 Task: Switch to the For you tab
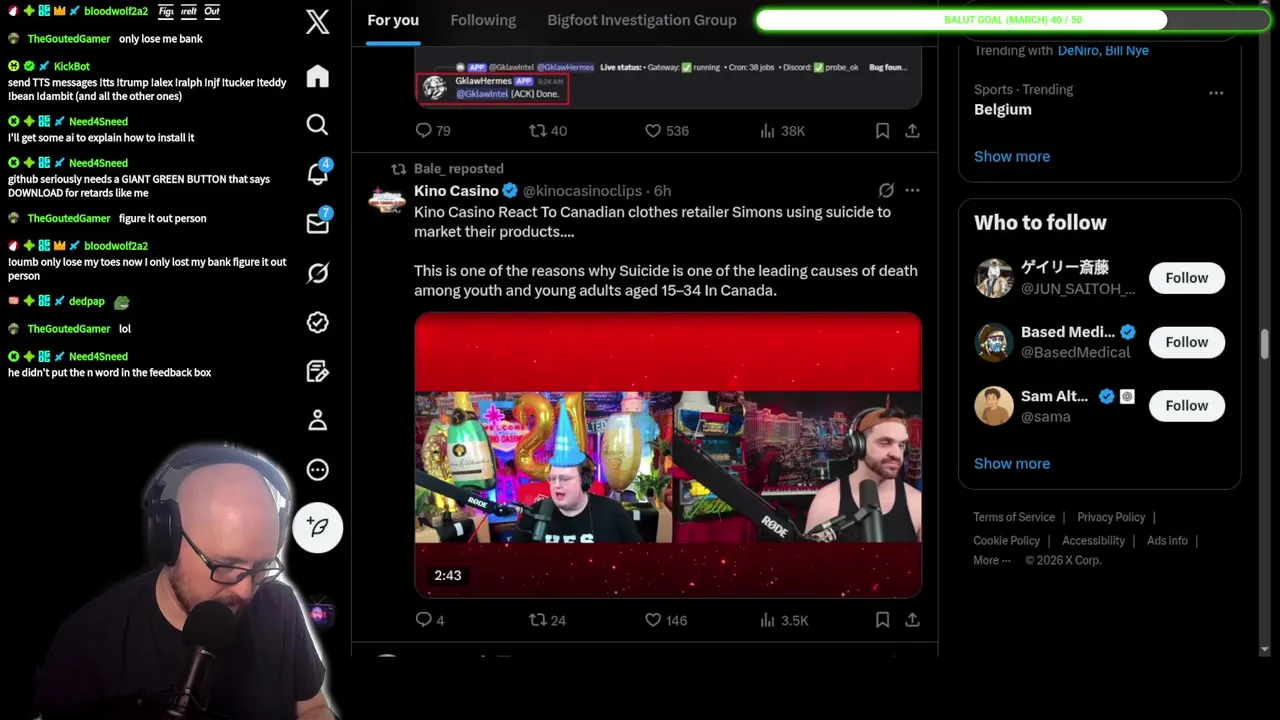[x=393, y=20]
